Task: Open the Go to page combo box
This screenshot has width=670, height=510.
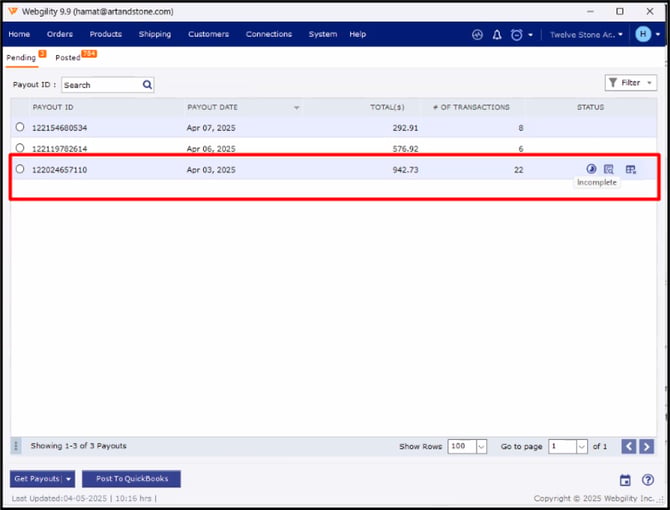Action: coord(568,446)
